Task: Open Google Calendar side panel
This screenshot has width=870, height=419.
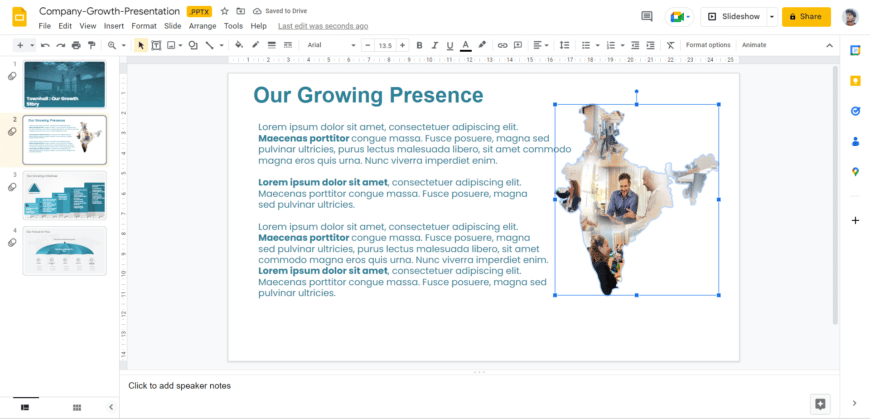Action: click(x=855, y=51)
